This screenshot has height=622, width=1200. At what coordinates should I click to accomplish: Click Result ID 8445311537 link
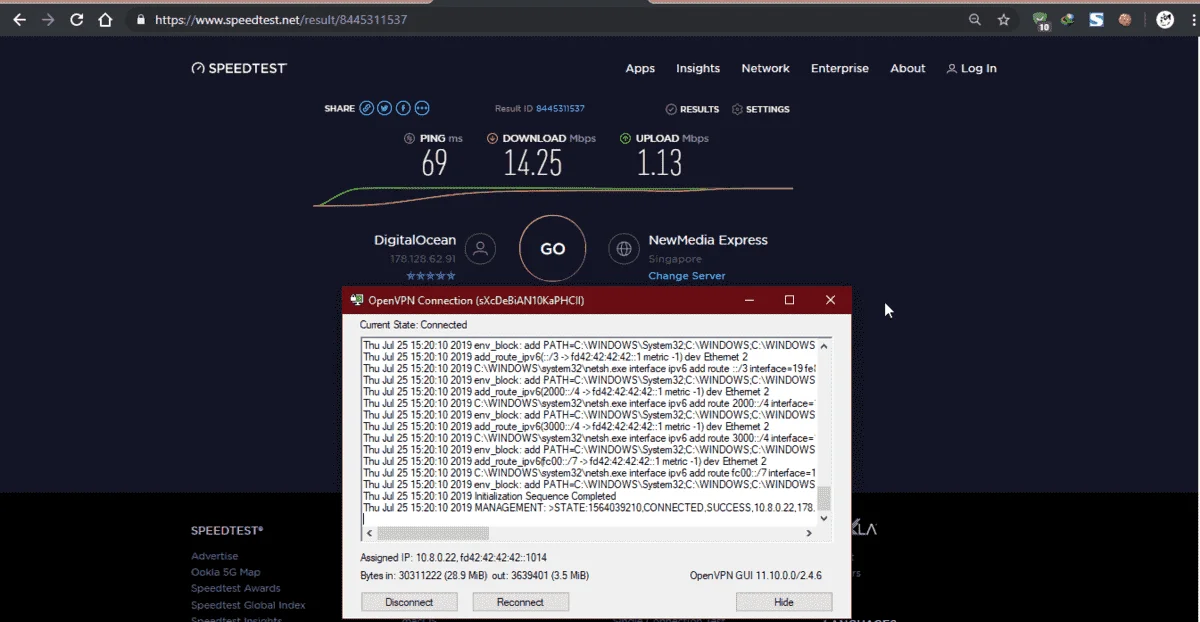(560, 109)
